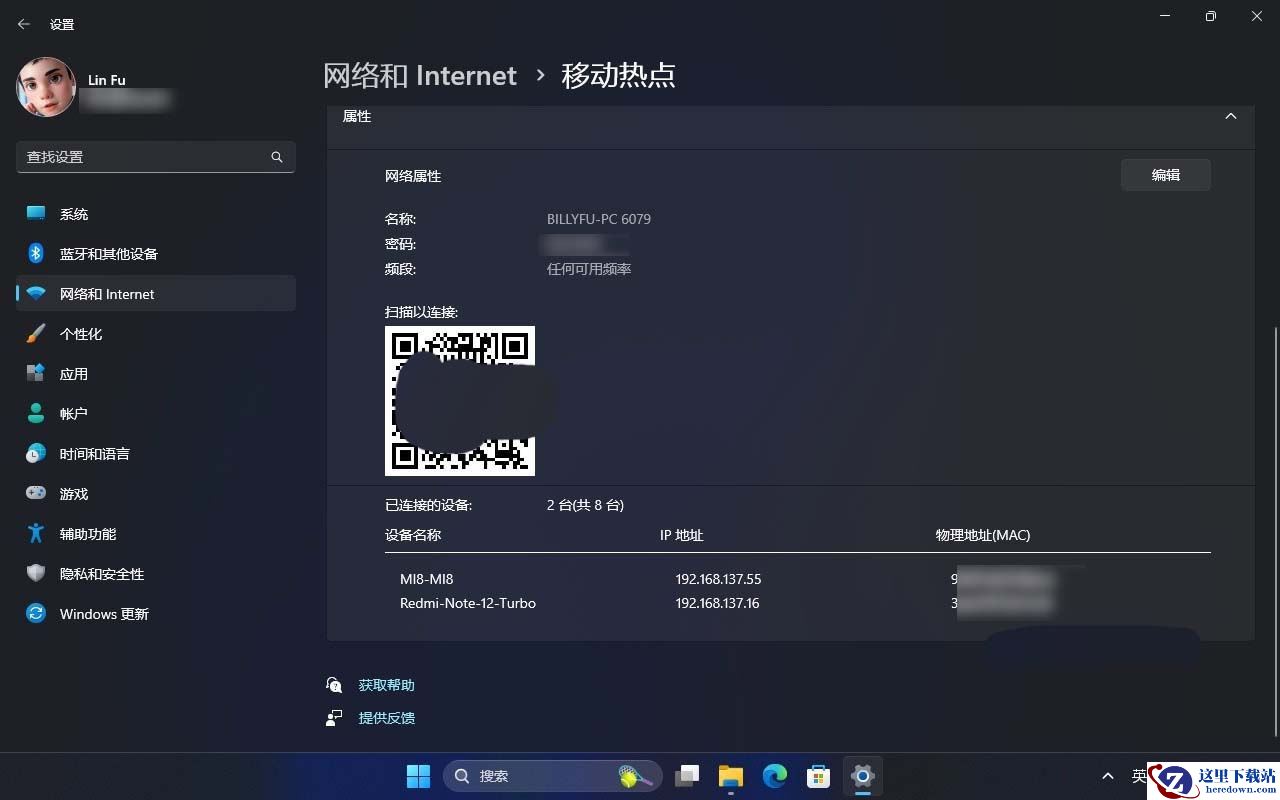The width and height of the screenshot is (1280, 800).
Task: Select the Redmi-Note-12-Turbo device name
Action: (x=468, y=603)
